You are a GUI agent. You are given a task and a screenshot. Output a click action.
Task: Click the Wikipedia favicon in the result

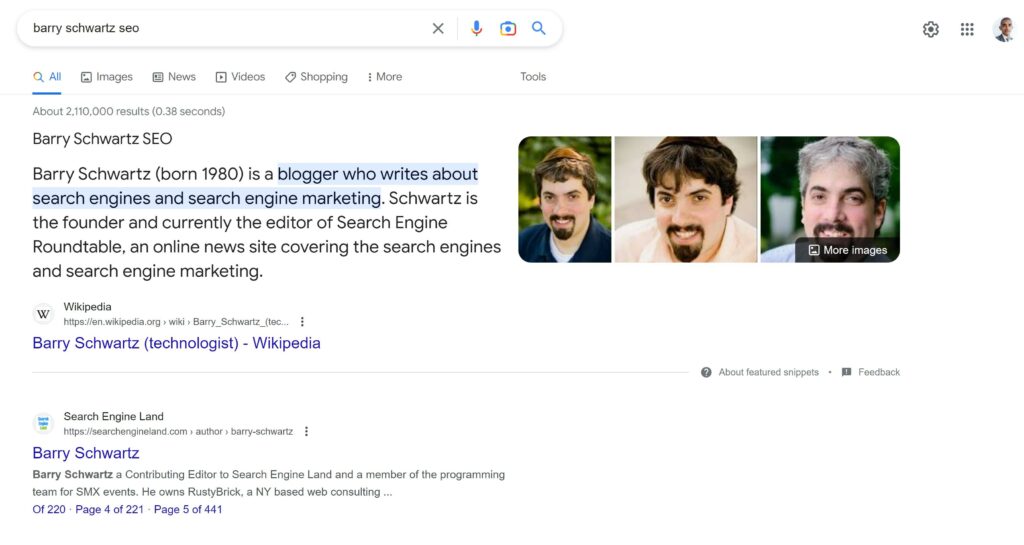43,314
